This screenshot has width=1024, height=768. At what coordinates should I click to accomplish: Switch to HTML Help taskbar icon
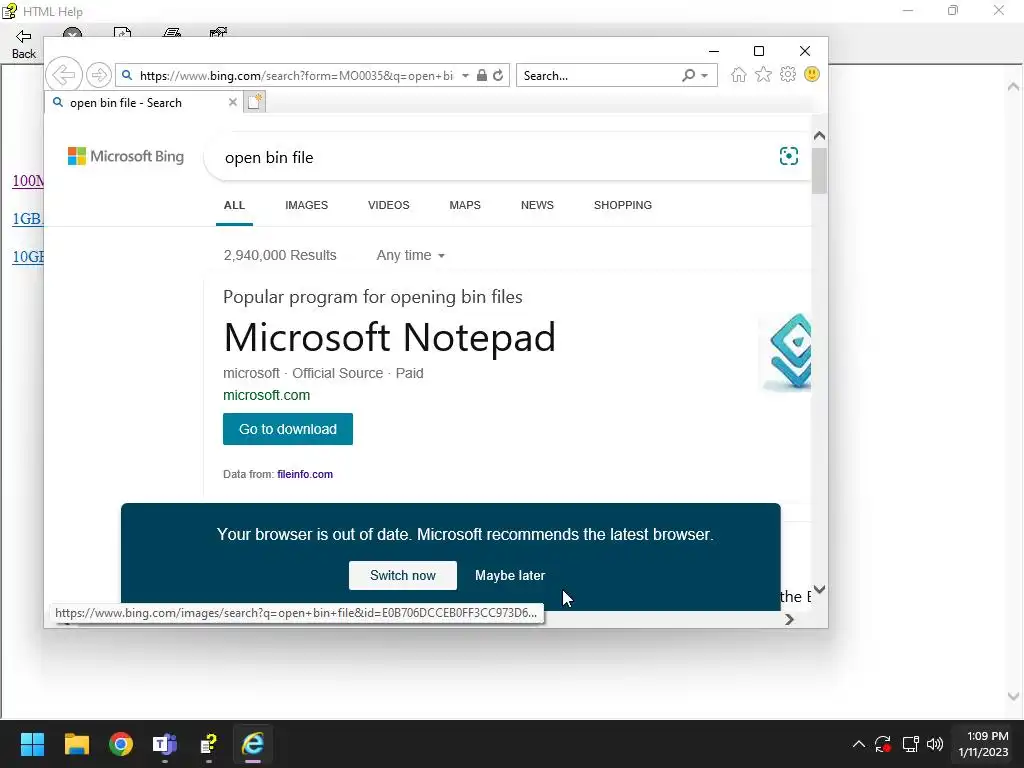[x=208, y=744]
